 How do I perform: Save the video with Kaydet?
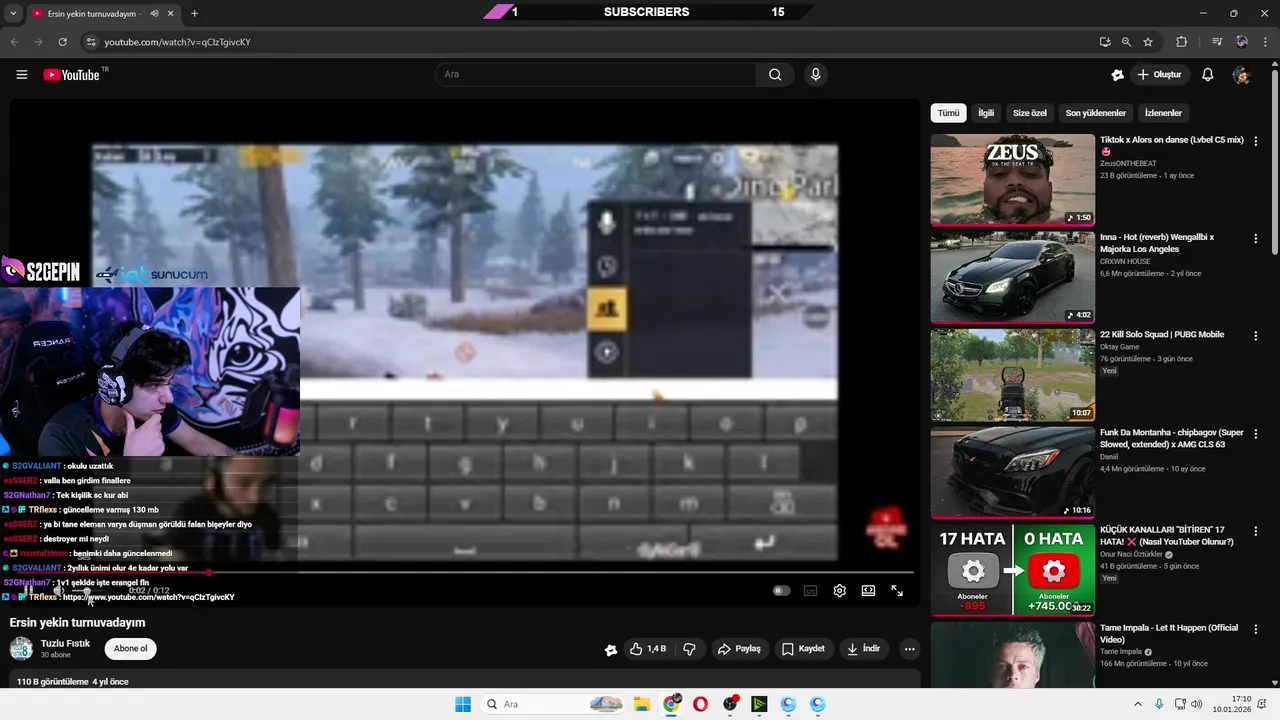click(x=804, y=649)
